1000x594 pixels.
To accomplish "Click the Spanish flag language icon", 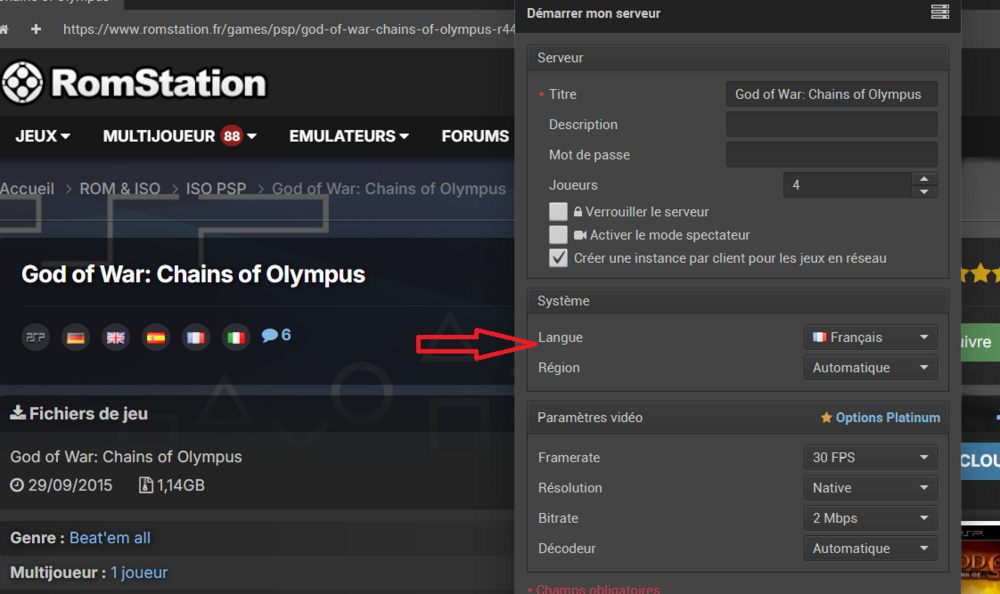I will pos(156,337).
